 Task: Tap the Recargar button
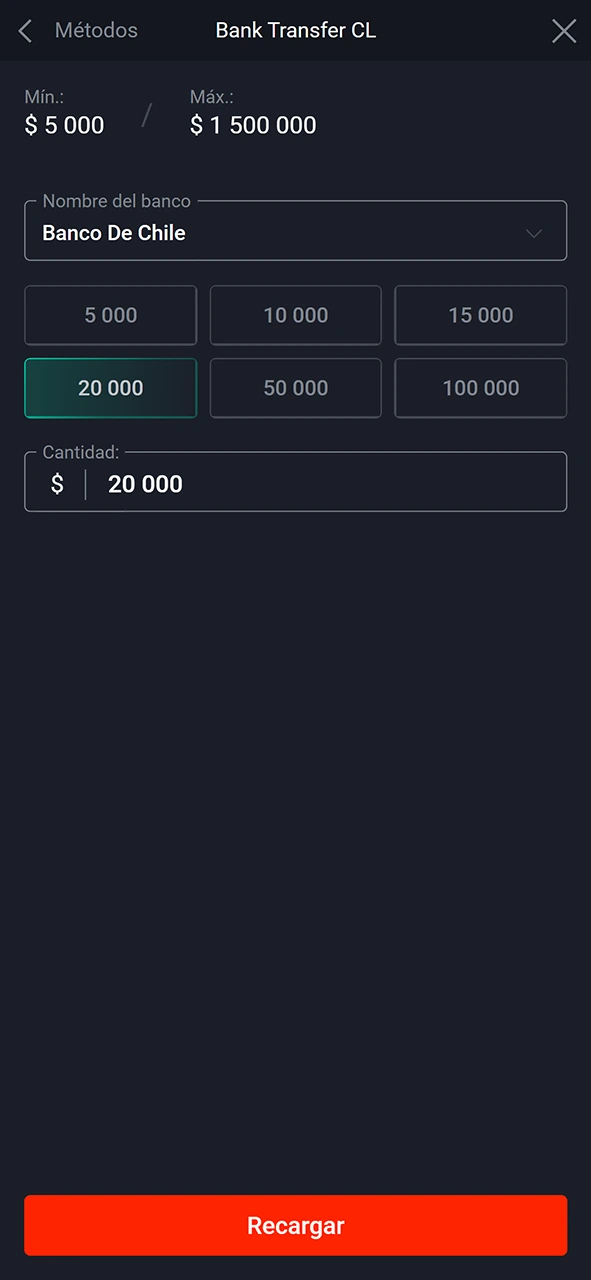295,1225
